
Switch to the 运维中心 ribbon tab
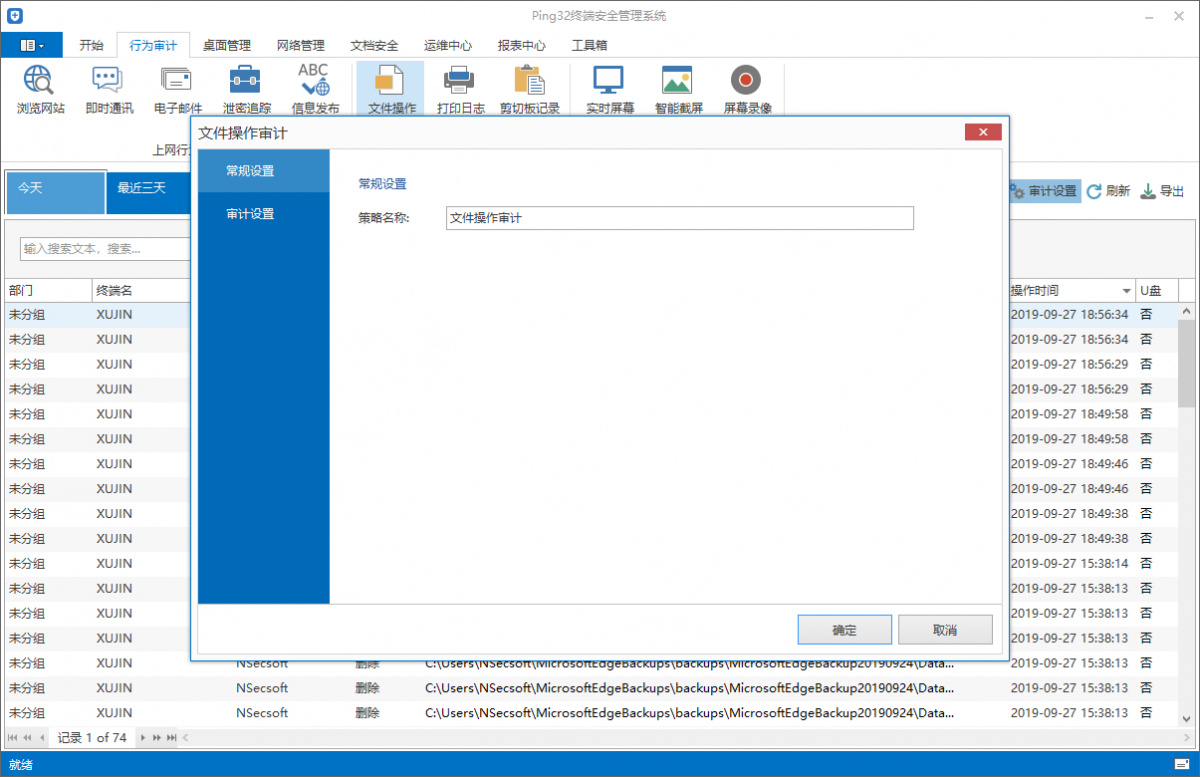448,45
